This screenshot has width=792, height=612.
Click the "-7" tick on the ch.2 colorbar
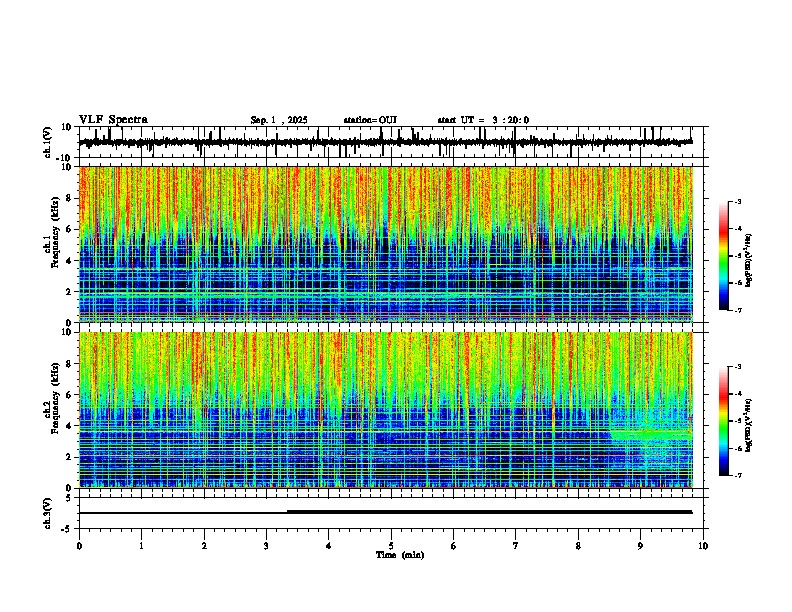click(737, 475)
